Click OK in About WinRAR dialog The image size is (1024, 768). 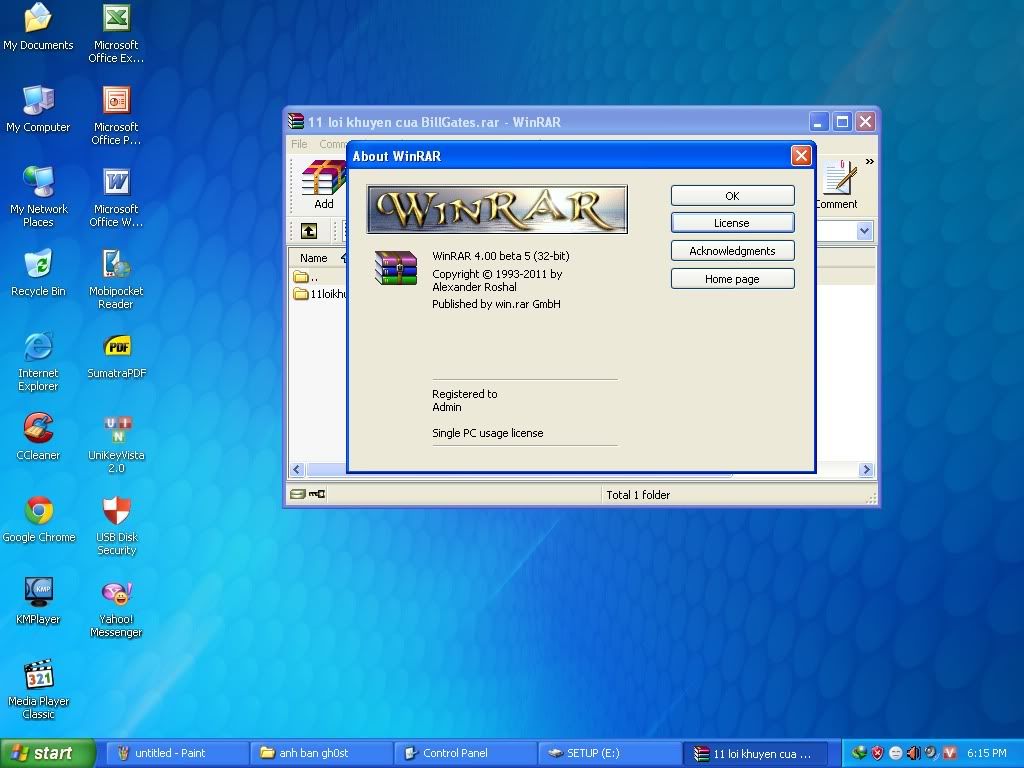732,195
